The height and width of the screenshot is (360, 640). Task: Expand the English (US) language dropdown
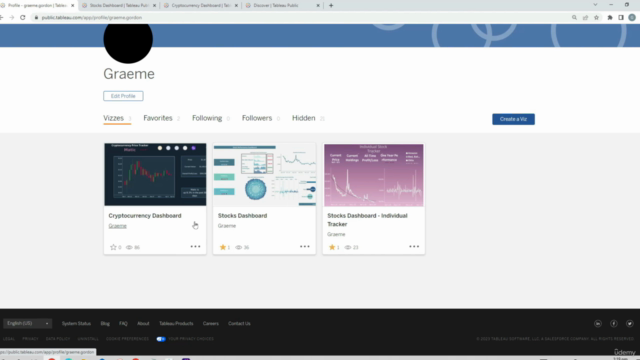pyautogui.click(x=28, y=323)
